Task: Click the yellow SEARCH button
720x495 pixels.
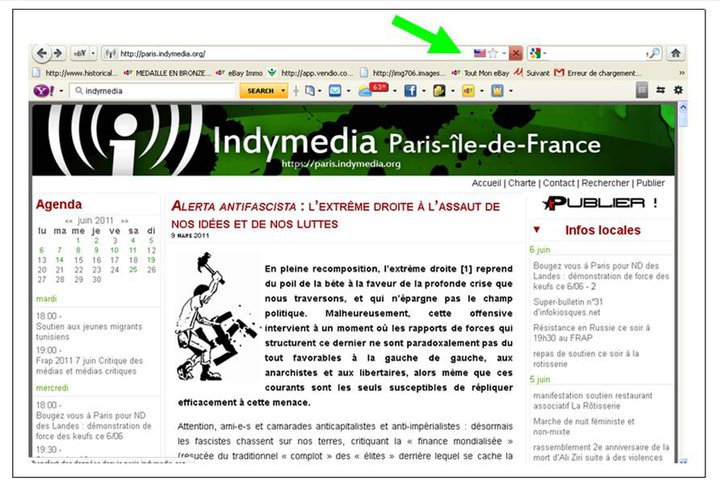Action: 260,90
